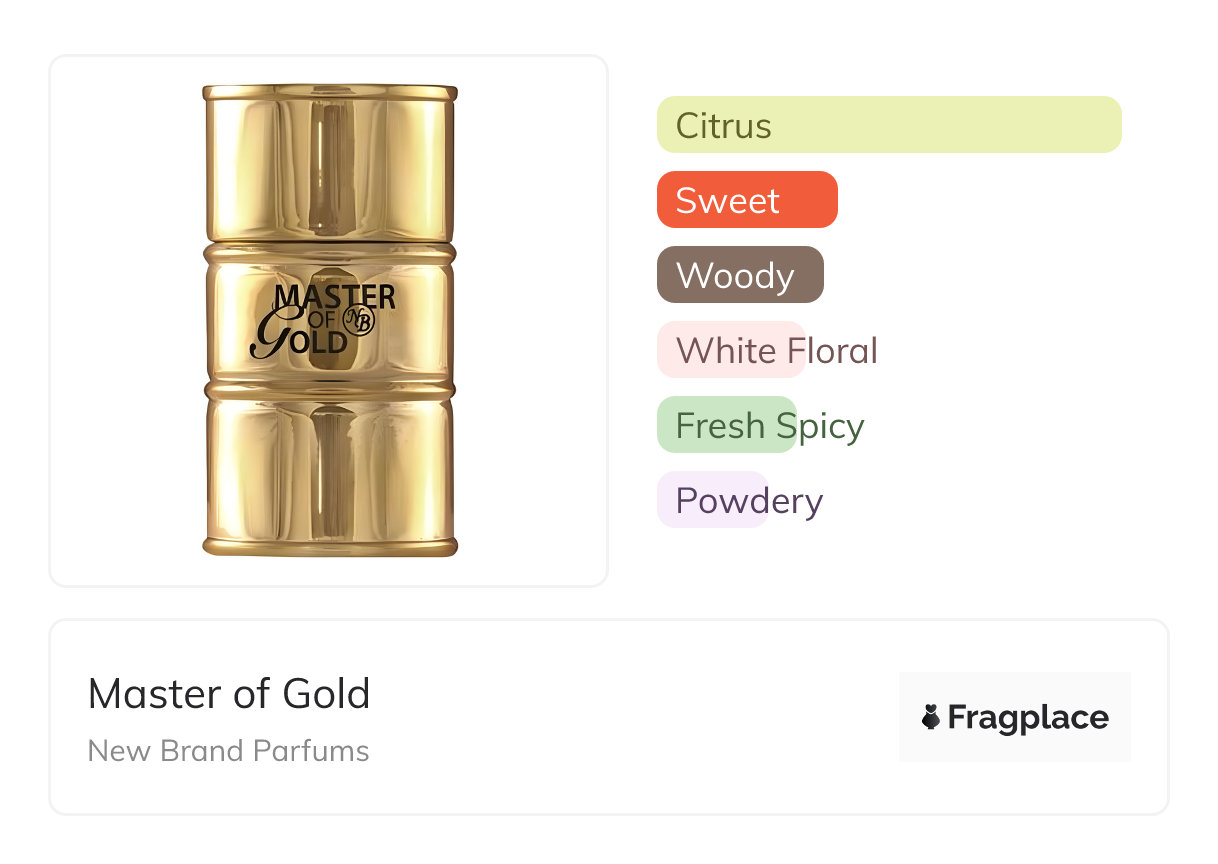The image size is (1218, 864).
Task: Click the engraved MASTER text on bottle
Action: point(335,297)
